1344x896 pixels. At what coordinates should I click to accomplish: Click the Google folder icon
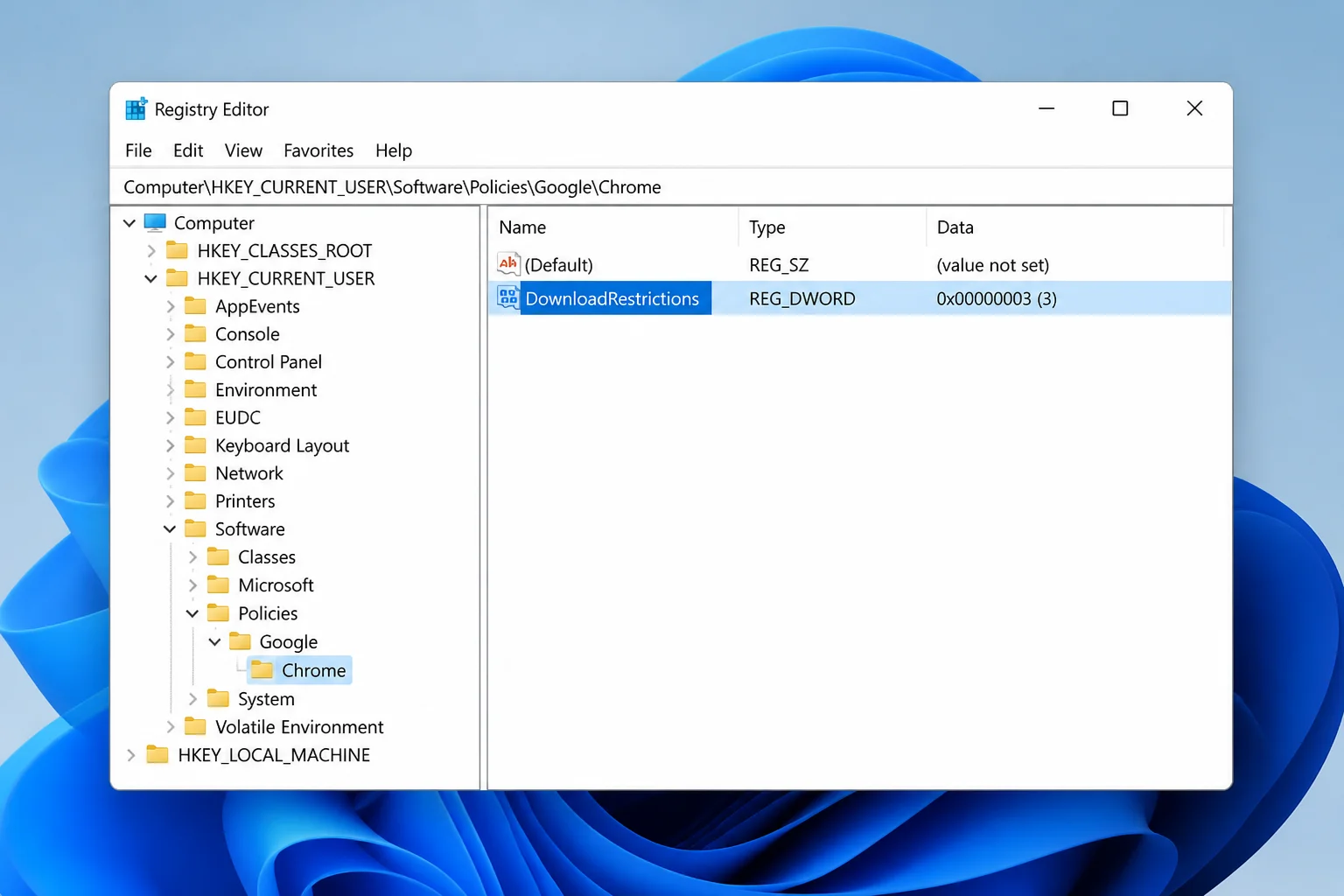pyautogui.click(x=240, y=641)
